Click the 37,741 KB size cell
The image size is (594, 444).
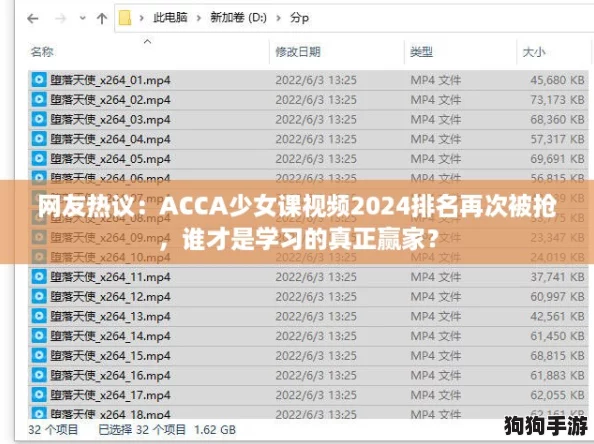coord(557,277)
